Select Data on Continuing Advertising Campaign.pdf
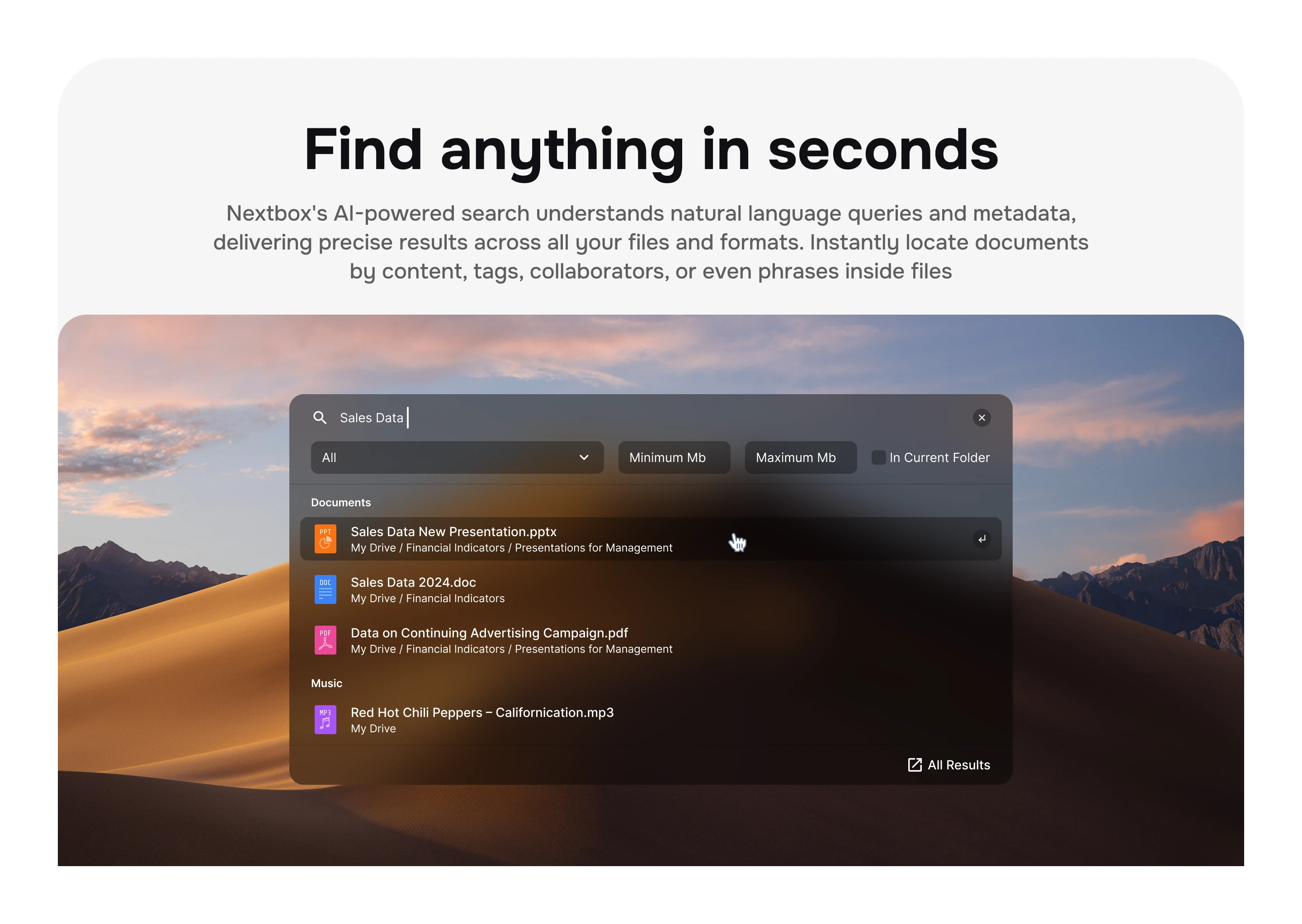1302x924 pixels. [x=651, y=640]
